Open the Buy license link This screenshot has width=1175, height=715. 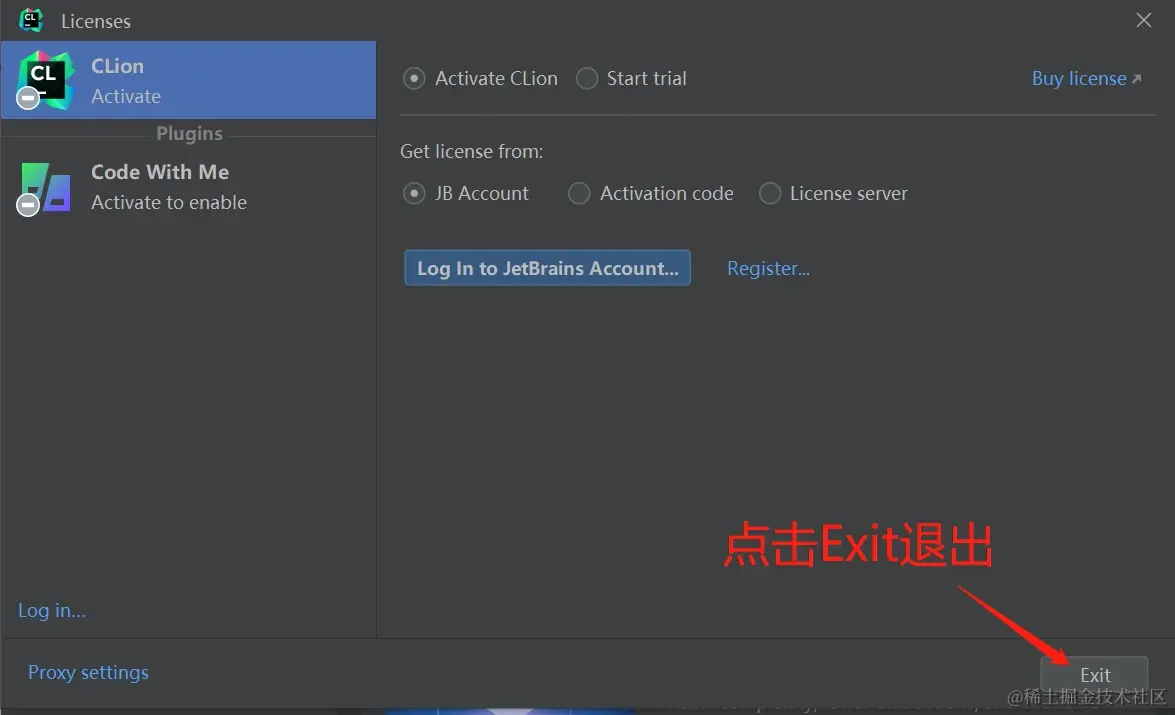click(x=1087, y=79)
